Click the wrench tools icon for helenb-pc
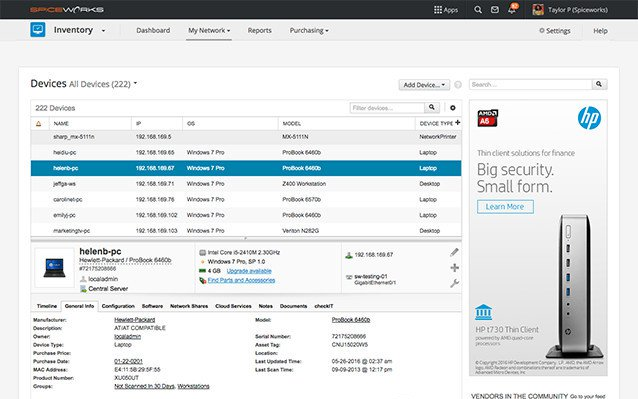The height and width of the screenshot is (399, 640). [454, 283]
